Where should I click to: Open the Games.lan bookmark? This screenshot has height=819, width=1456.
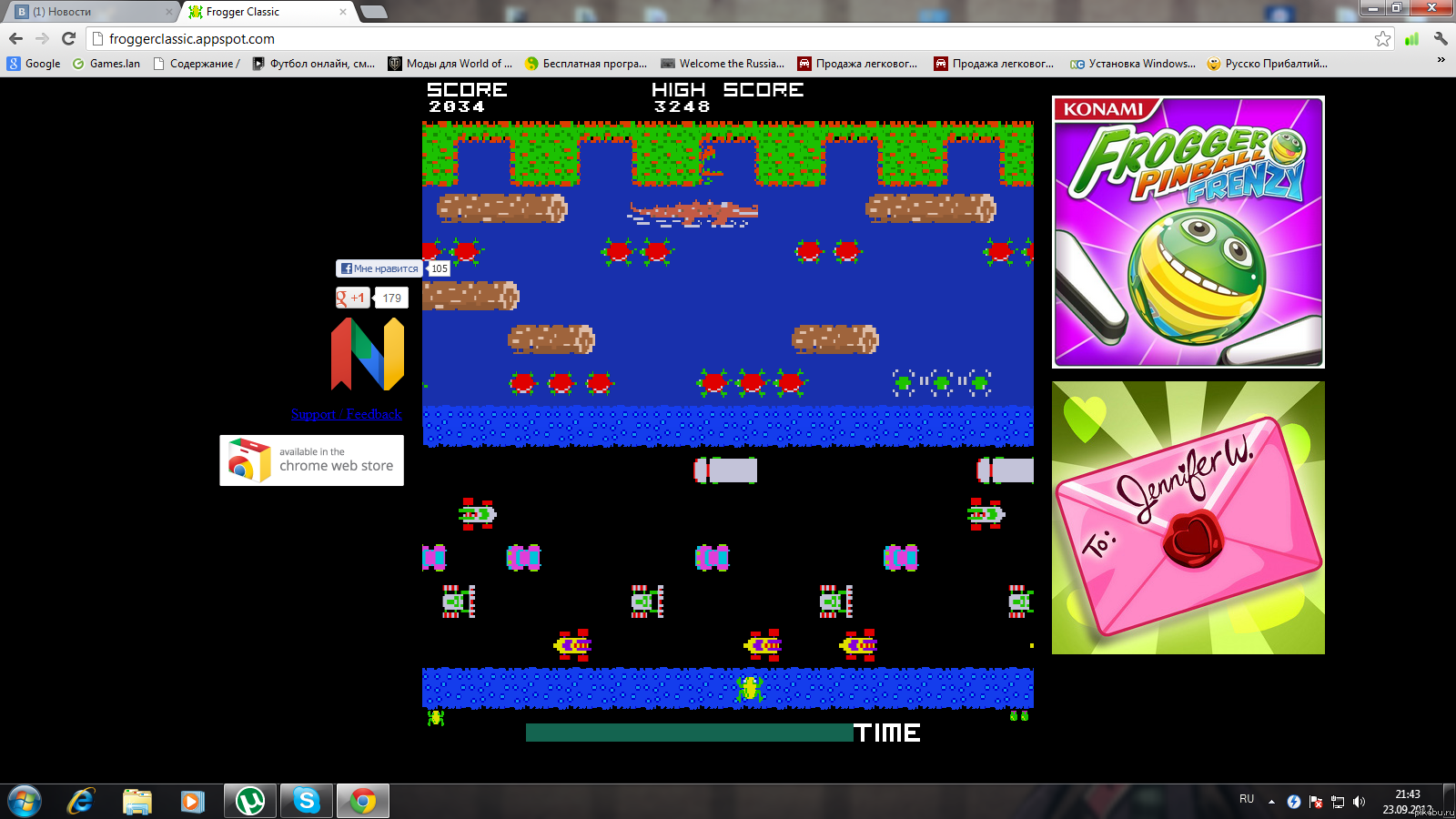(106, 64)
